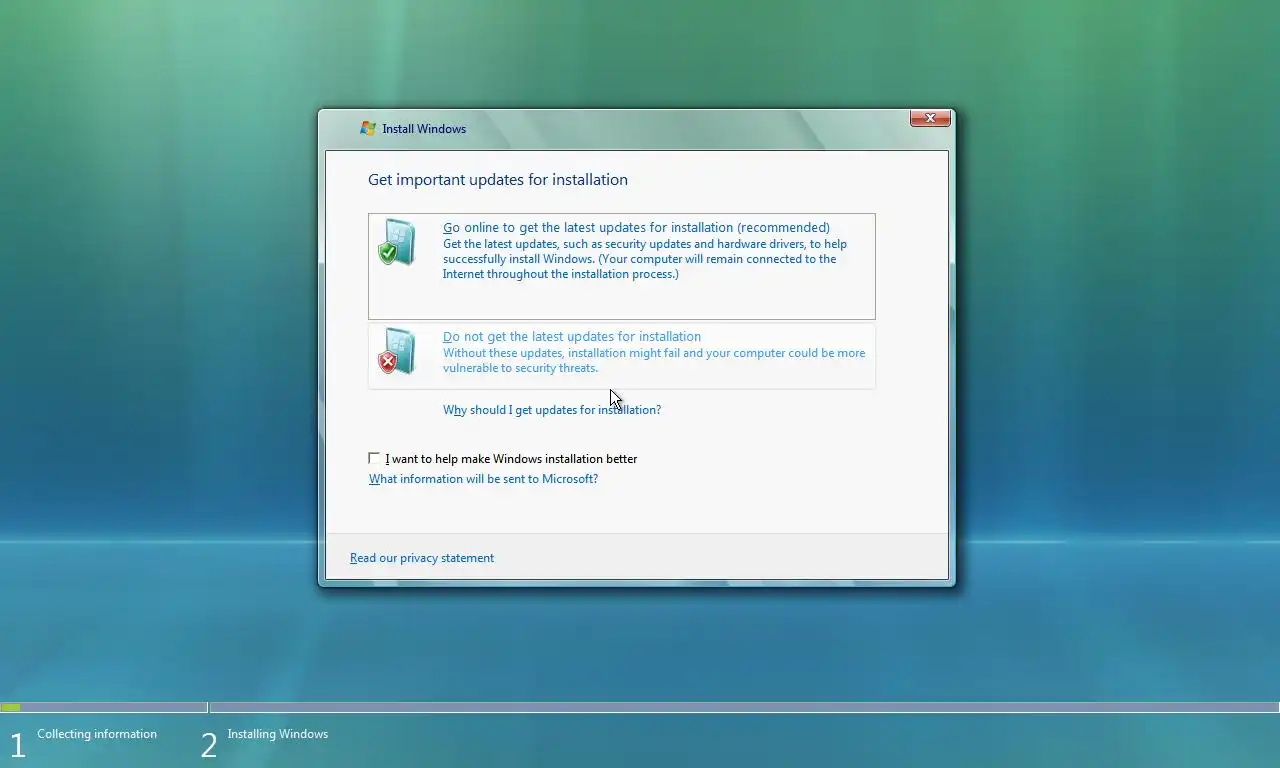This screenshot has width=1280, height=768.
Task: Click the Windows flag icon in title bar
Action: [x=368, y=128]
